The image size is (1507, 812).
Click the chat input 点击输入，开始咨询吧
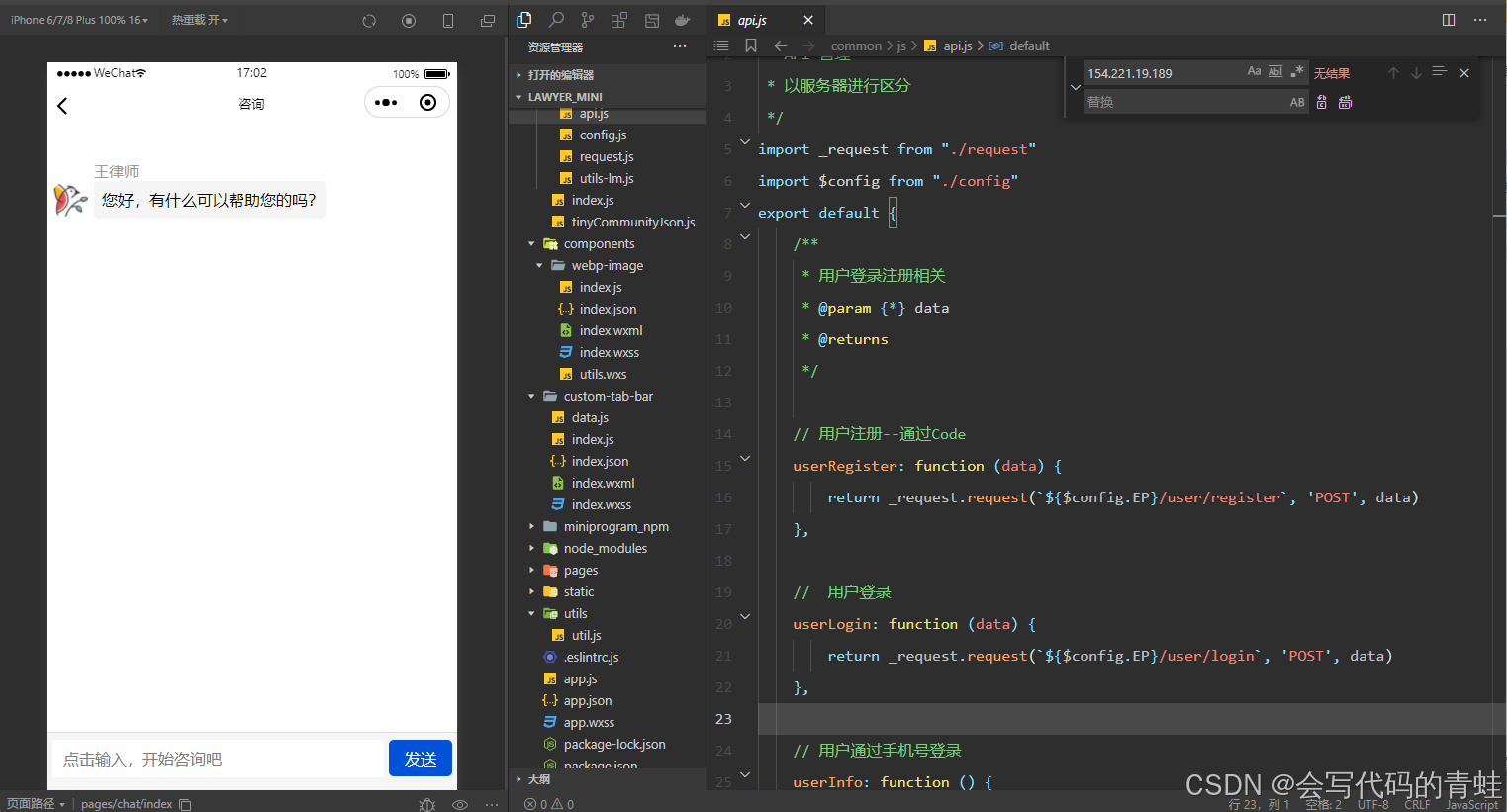218,759
